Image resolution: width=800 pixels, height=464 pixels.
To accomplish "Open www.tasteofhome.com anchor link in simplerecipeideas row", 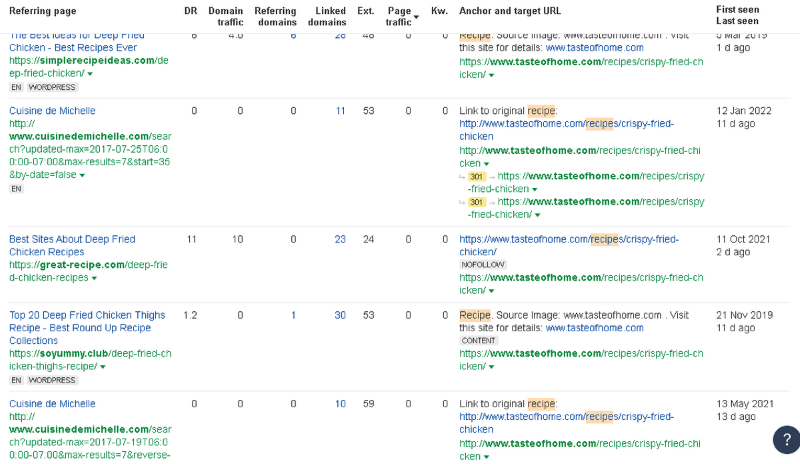I will [x=594, y=48].
